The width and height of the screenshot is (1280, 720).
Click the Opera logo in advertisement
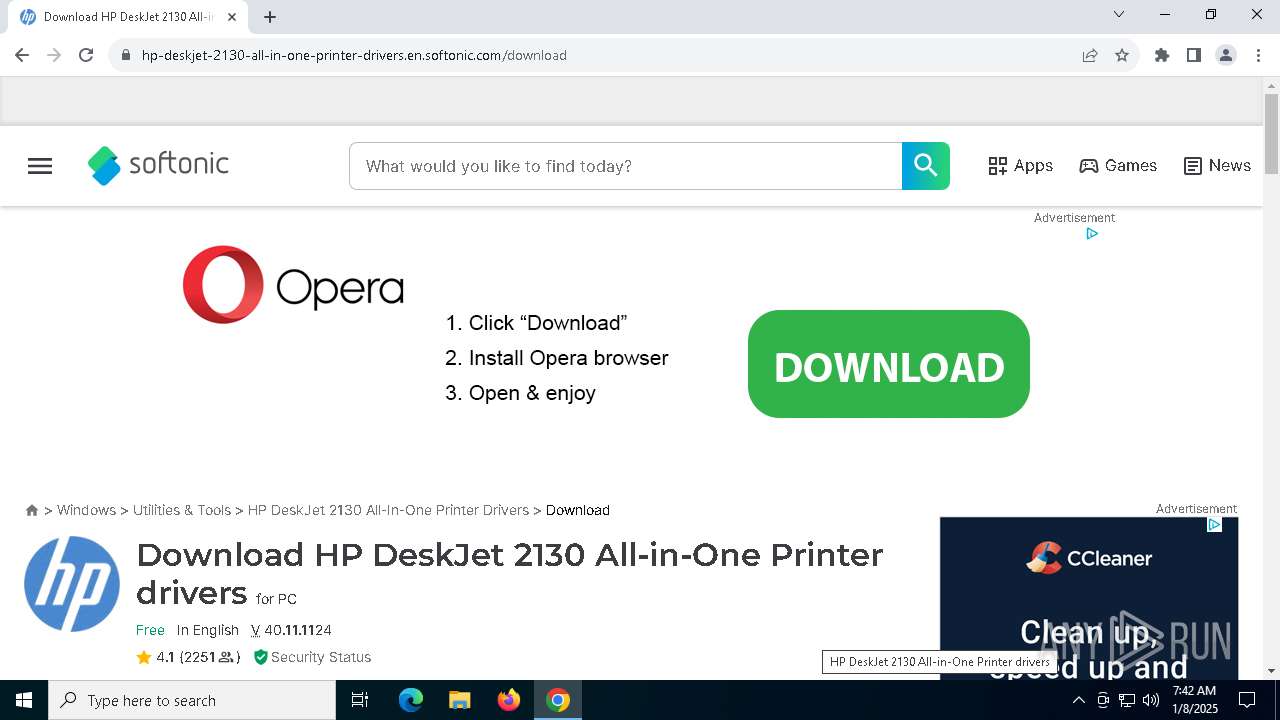click(293, 285)
